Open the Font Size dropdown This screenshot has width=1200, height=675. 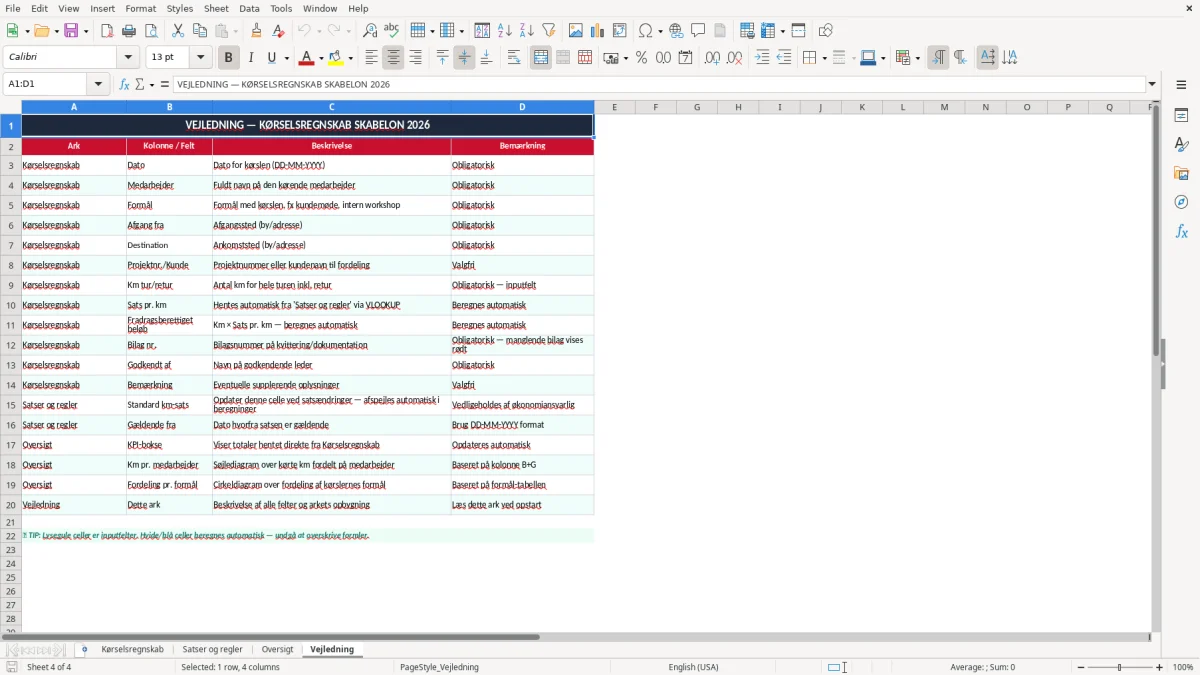[x=201, y=58]
